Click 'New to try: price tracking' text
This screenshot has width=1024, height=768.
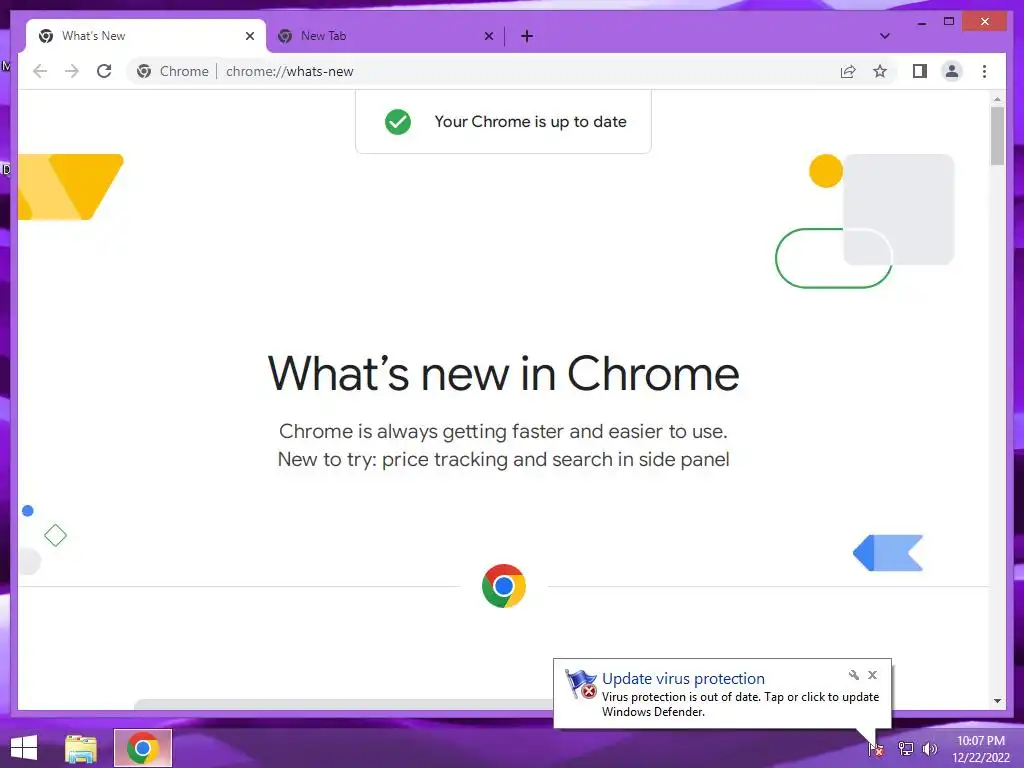coord(504,459)
